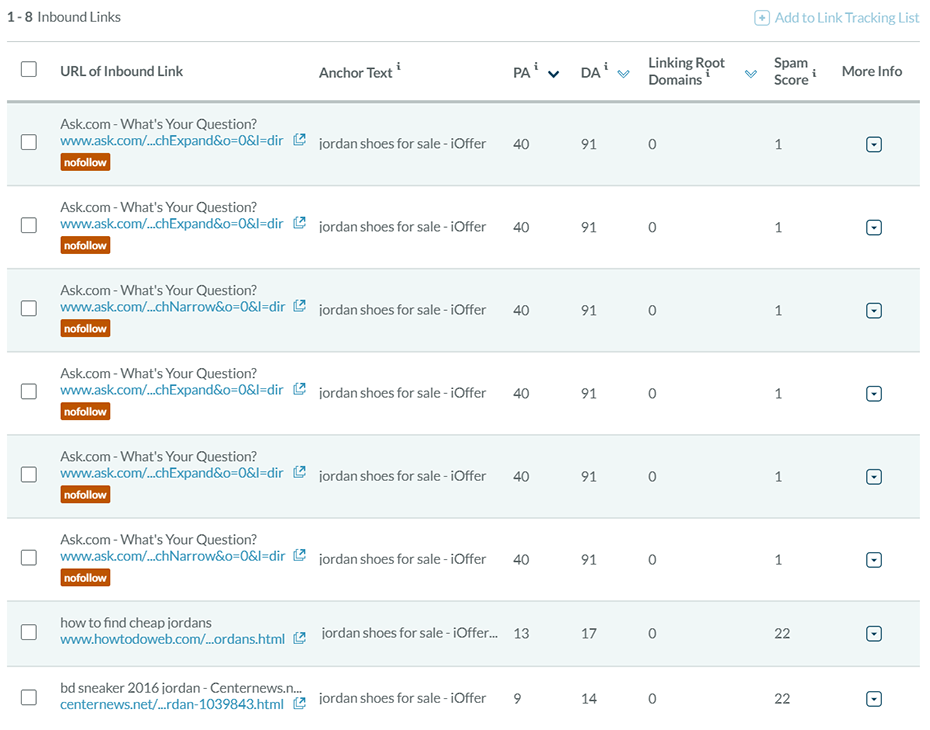Image resolution: width=930 pixels, height=730 pixels.
Task: Click Add to Link Tracking List
Action: point(846,18)
